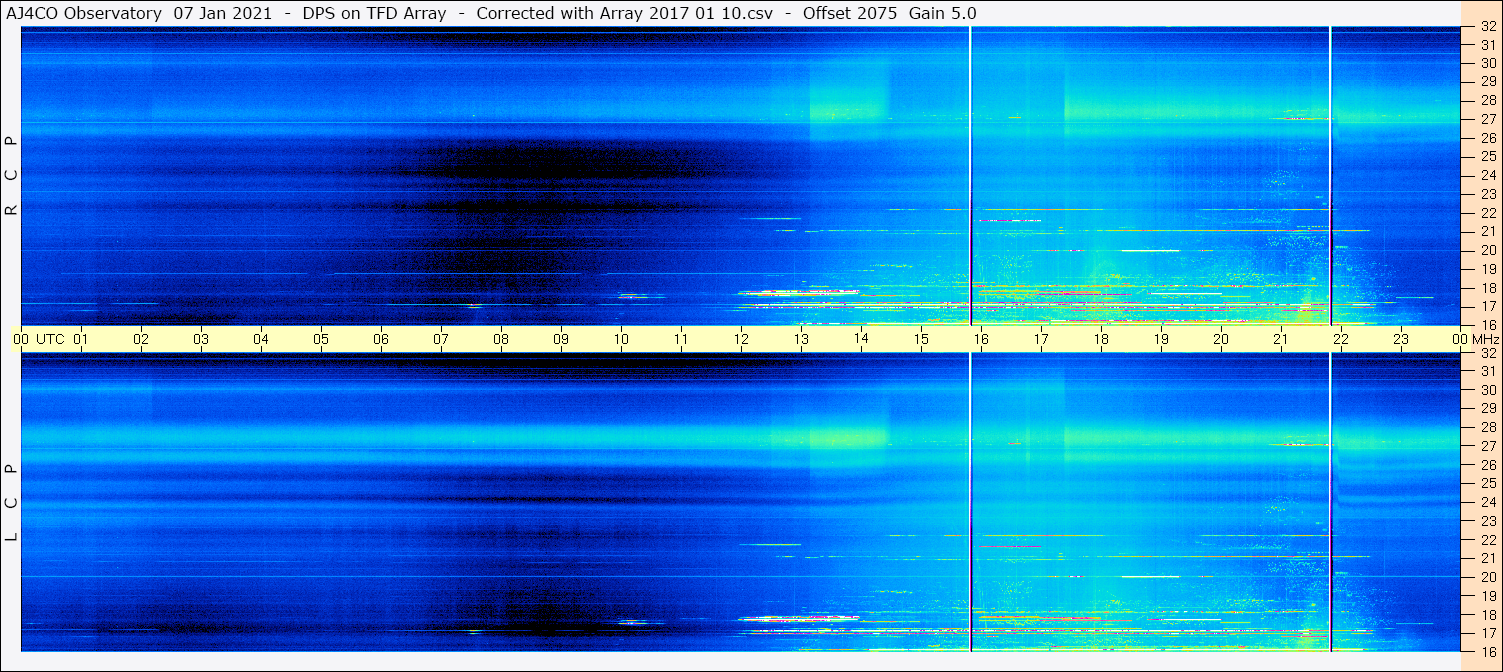Click the 'Gain 5.0' value in header

pyautogui.click(x=943, y=13)
